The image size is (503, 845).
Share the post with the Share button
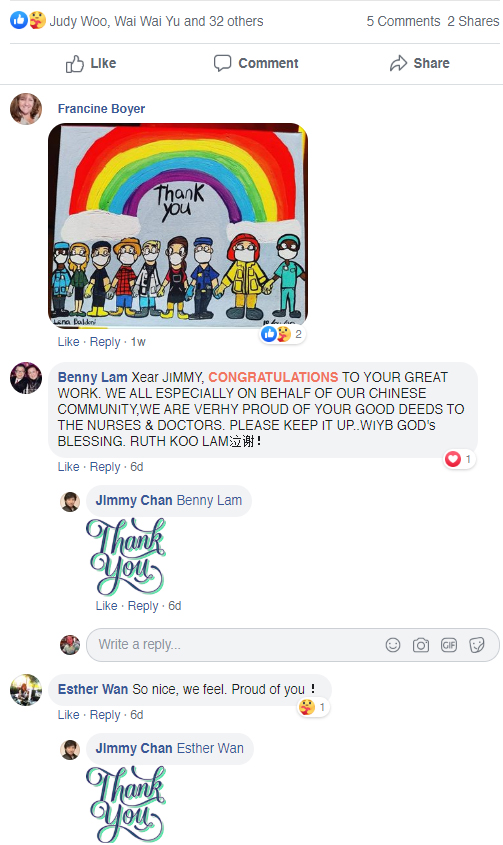click(x=420, y=64)
